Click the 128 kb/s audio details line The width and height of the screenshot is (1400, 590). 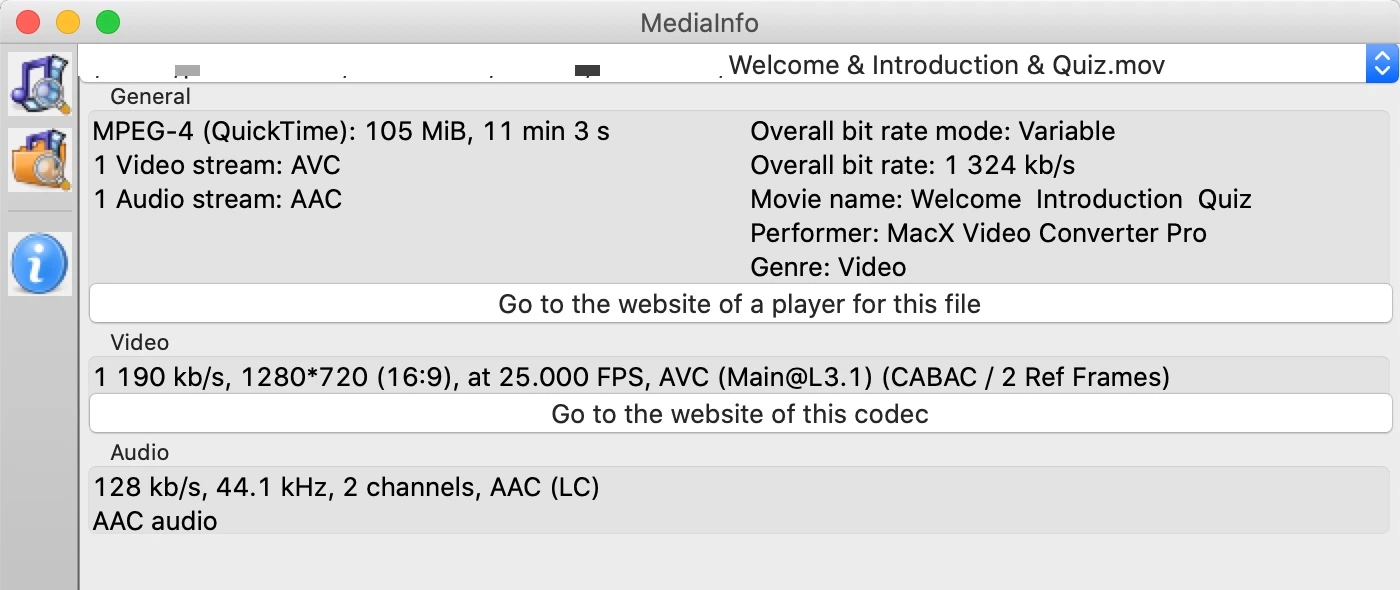click(x=346, y=487)
